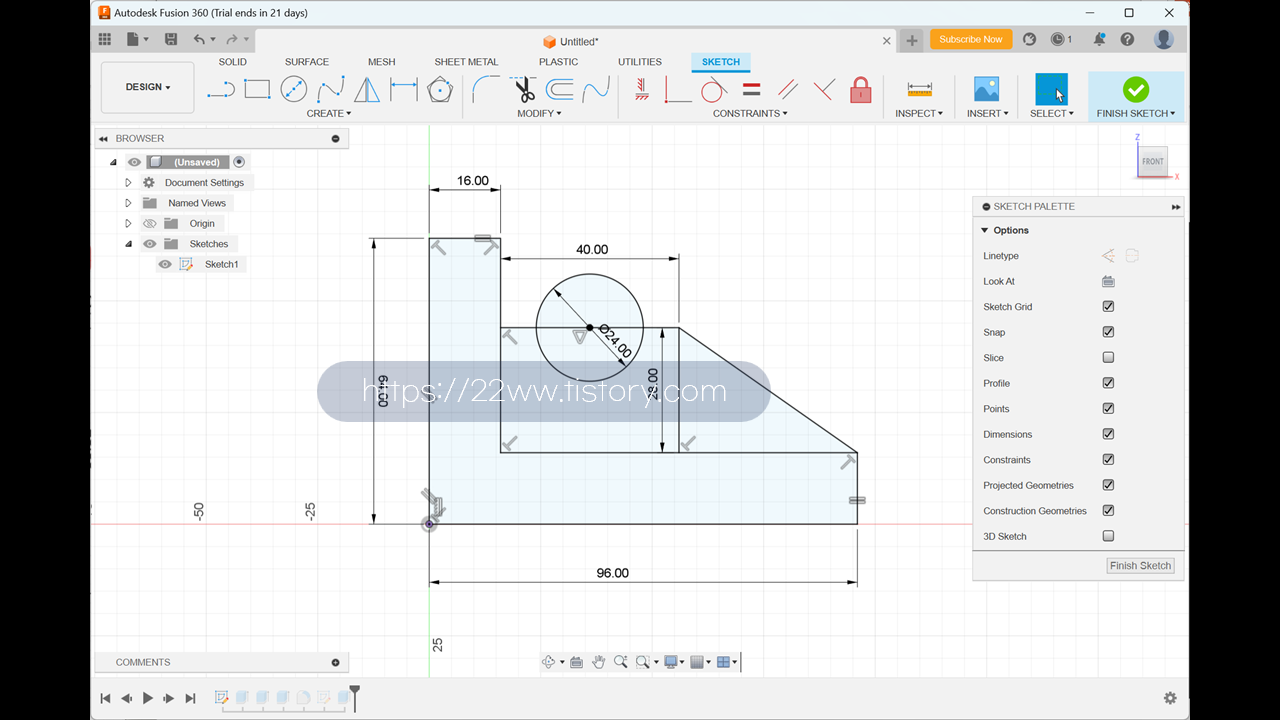Screen dimensions: 1280x720
Task: Expand the Named Views node
Action: click(128, 203)
